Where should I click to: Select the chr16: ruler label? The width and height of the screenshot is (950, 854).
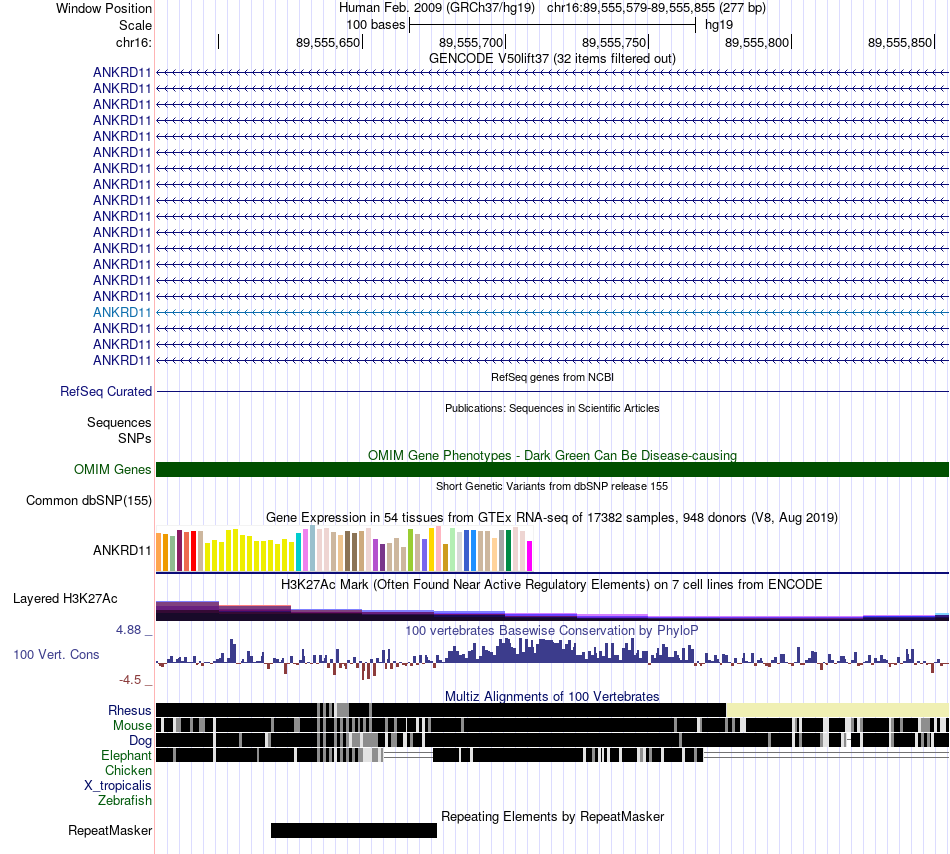pos(133,42)
